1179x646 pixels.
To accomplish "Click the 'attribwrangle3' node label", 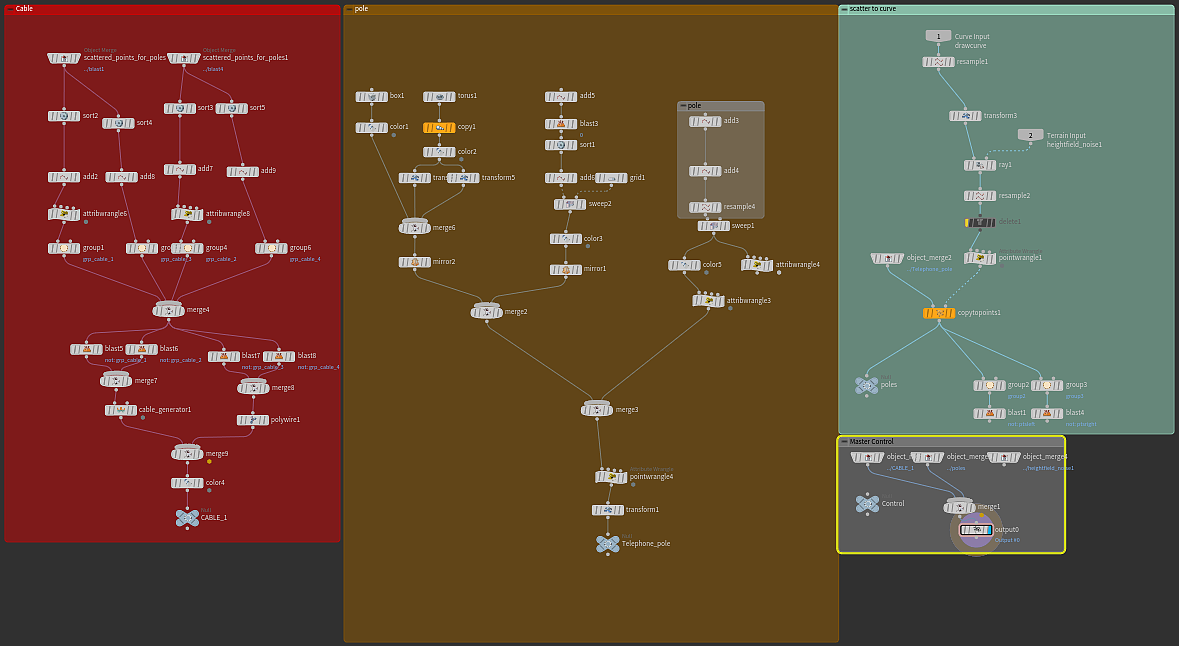I will (748, 301).
